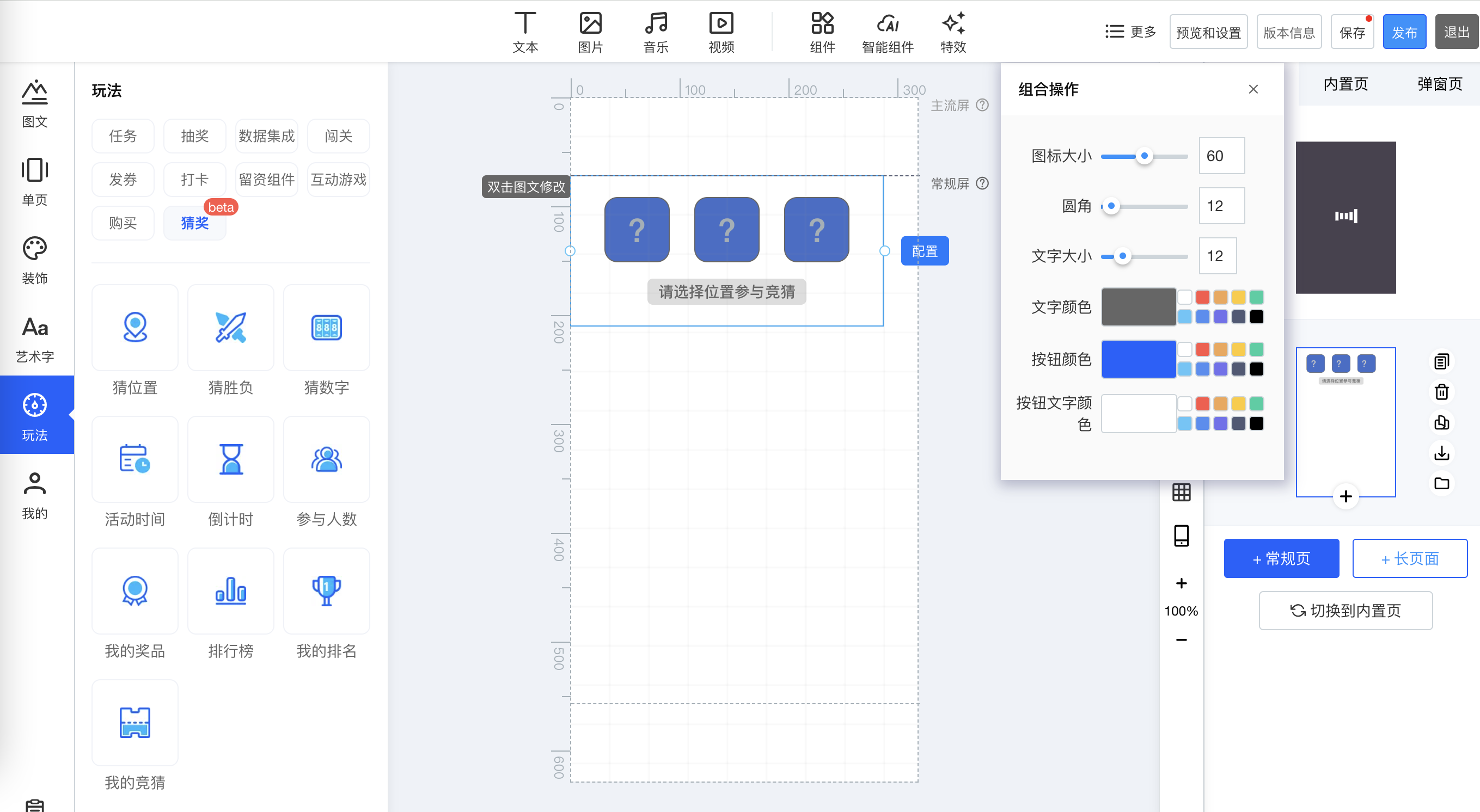Open the 预览和设置 options
This screenshot has height=812, width=1480.
pos(1208,32)
